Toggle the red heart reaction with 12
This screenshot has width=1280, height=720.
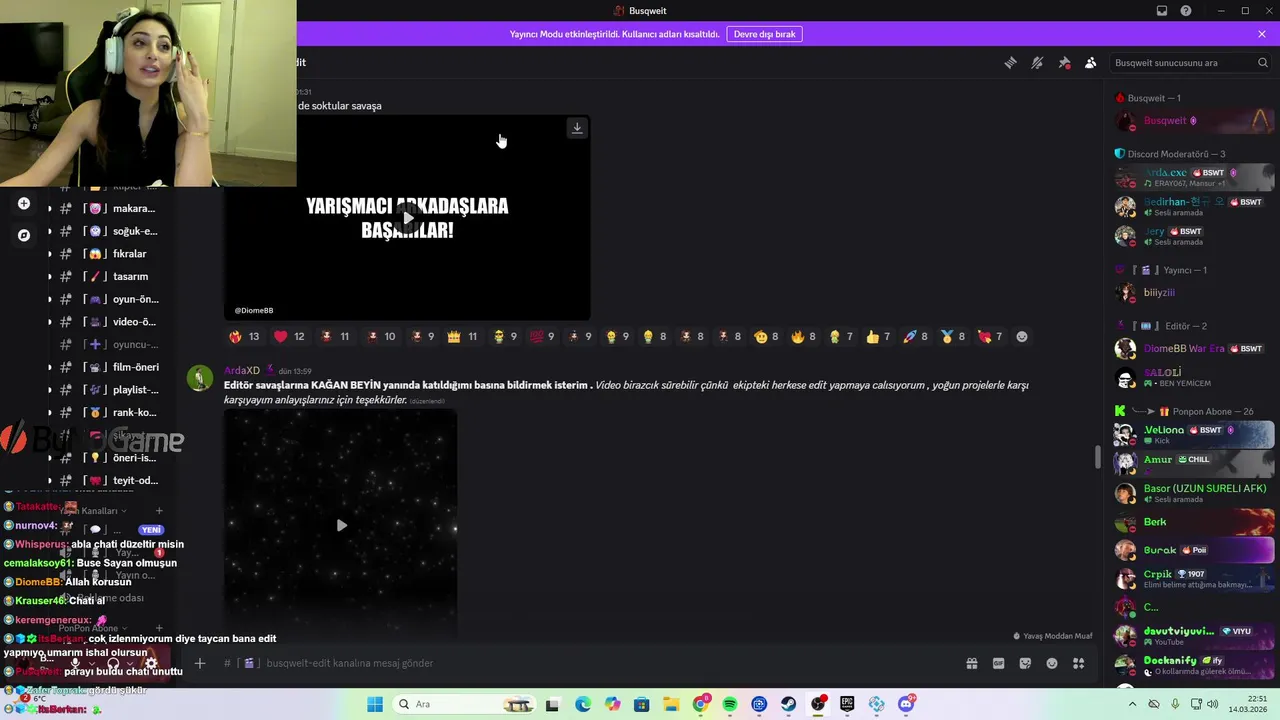289,337
